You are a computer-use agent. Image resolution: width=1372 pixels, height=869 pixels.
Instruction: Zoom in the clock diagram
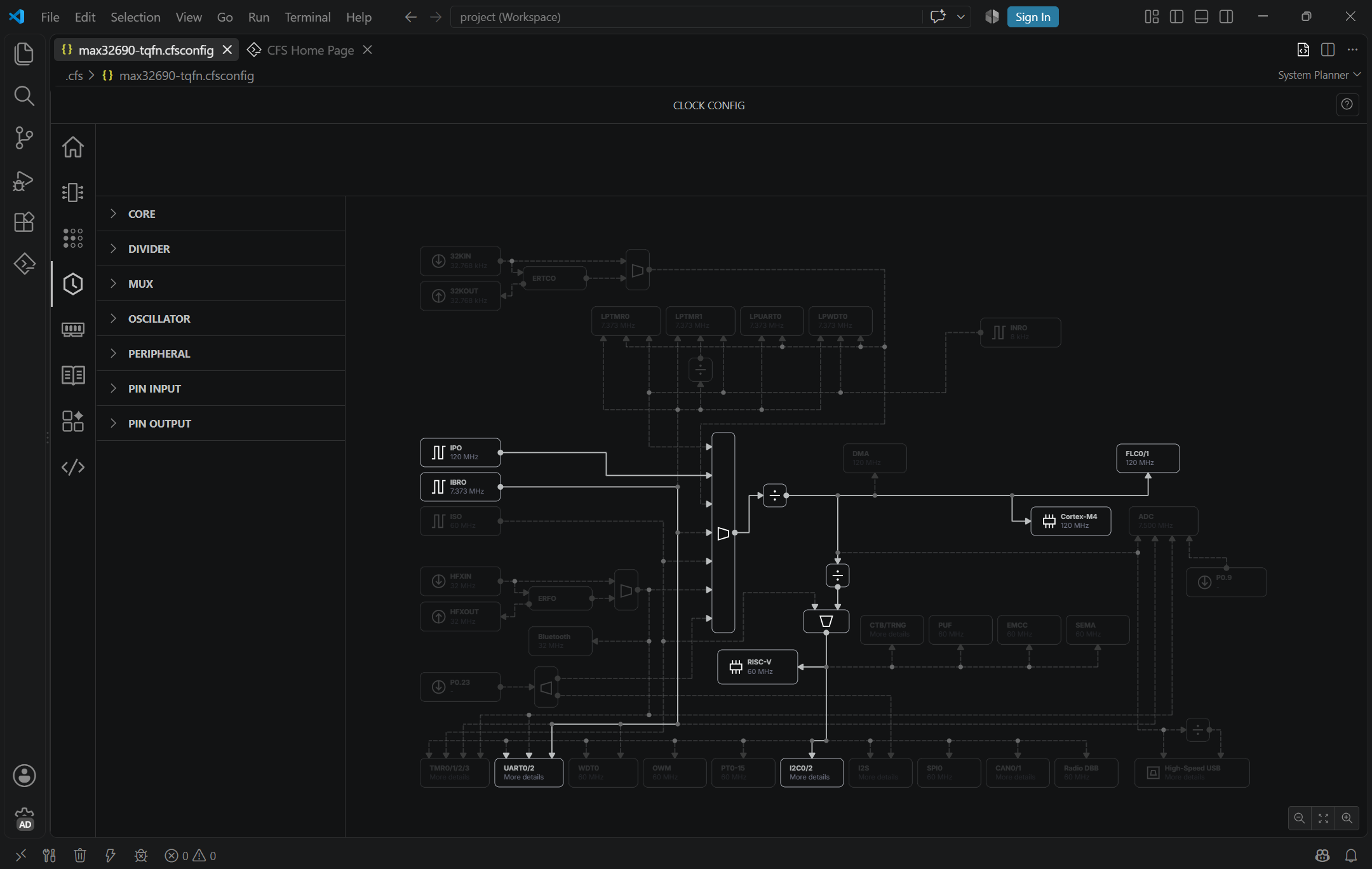[1347, 818]
